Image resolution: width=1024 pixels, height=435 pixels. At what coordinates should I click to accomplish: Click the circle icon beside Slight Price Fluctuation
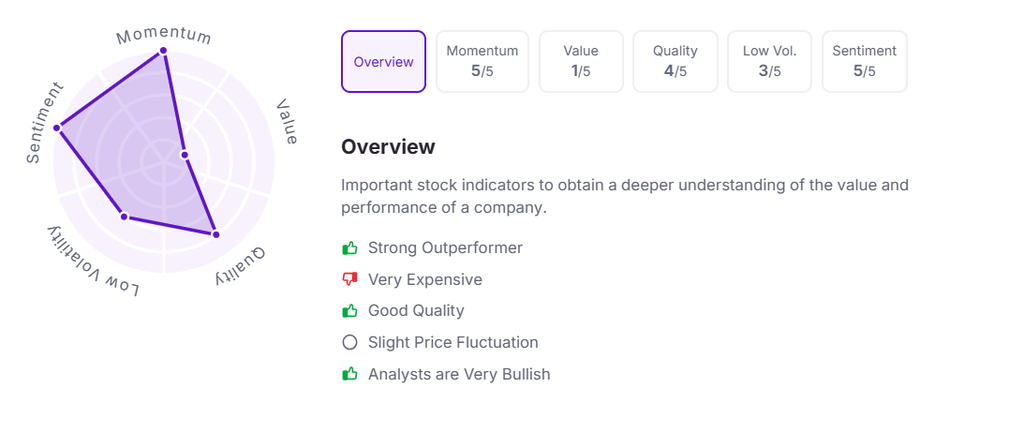[x=350, y=342]
